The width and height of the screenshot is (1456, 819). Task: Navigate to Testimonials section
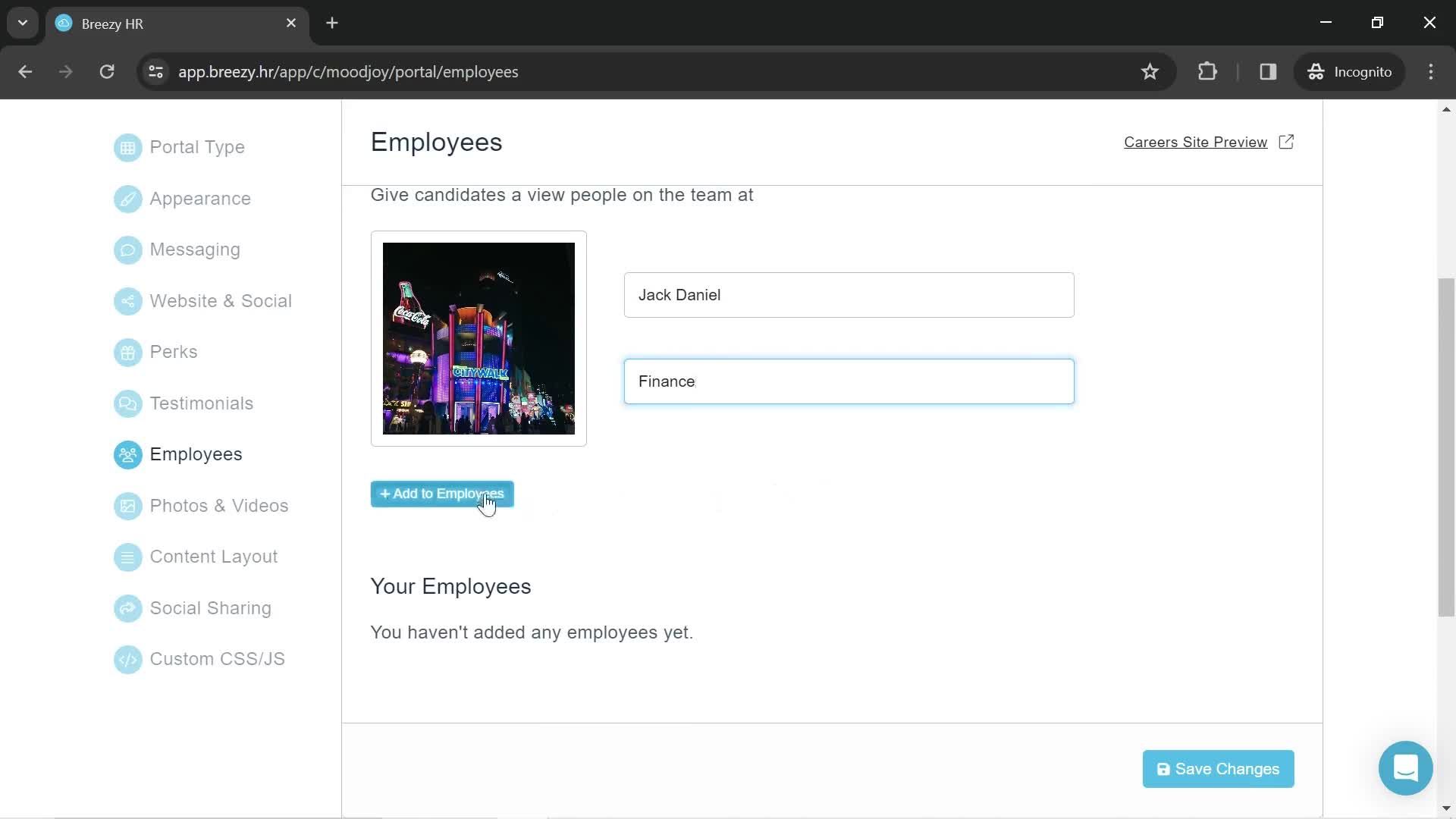pyautogui.click(x=201, y=403)
